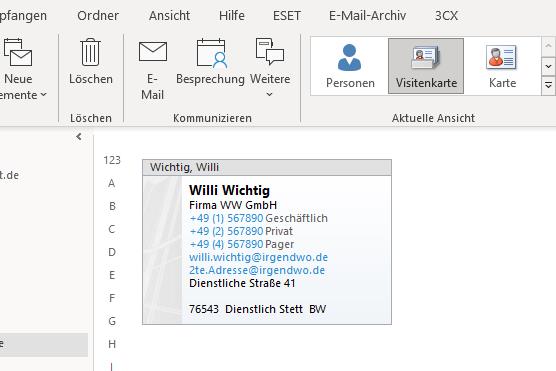556x371 pixels.
Task: Open the Neue Elemente dropdown arrow
Action: tap(44, 94)
